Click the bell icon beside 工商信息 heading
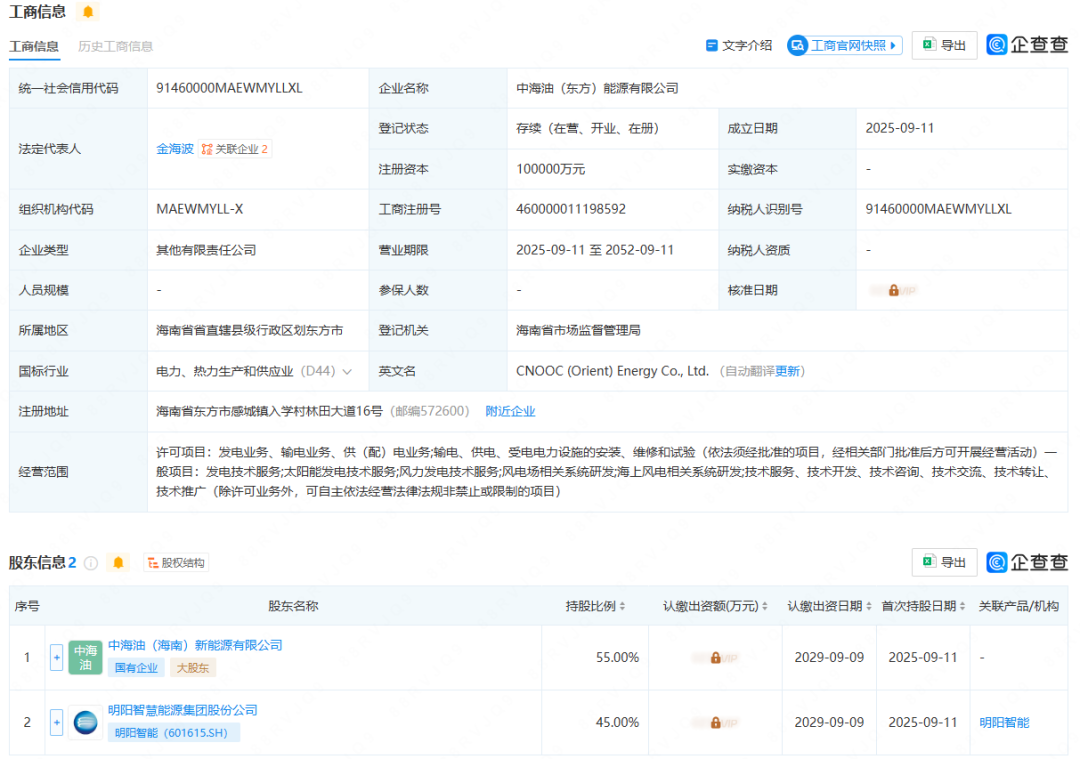 88,12
